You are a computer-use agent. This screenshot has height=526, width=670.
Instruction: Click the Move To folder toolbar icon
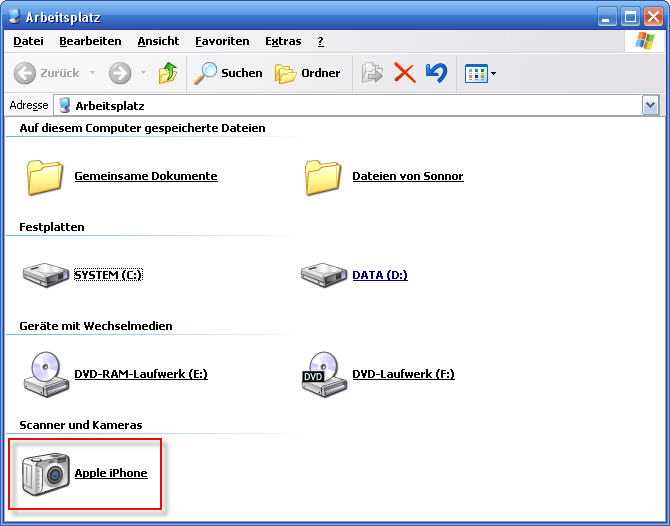372,73
